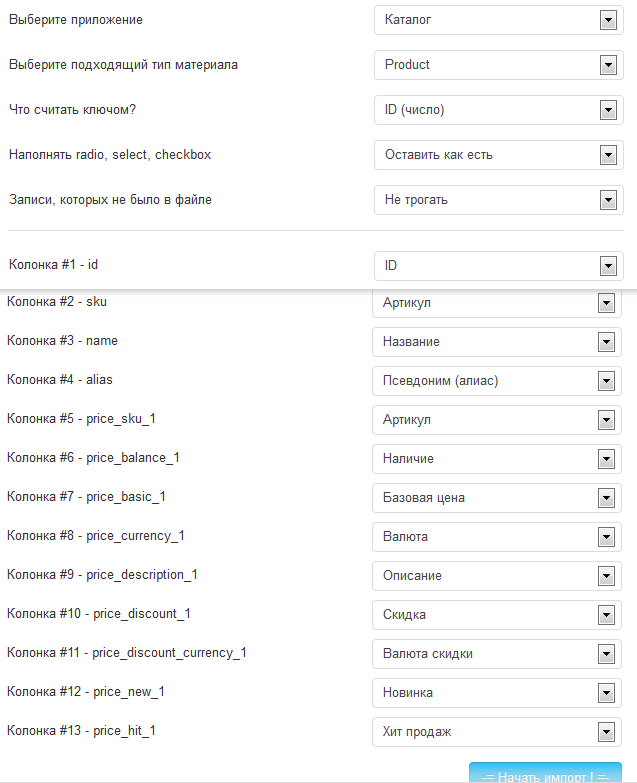
Task: Open 'Название' dropdown for name column
Action: [x=497, y=342]
